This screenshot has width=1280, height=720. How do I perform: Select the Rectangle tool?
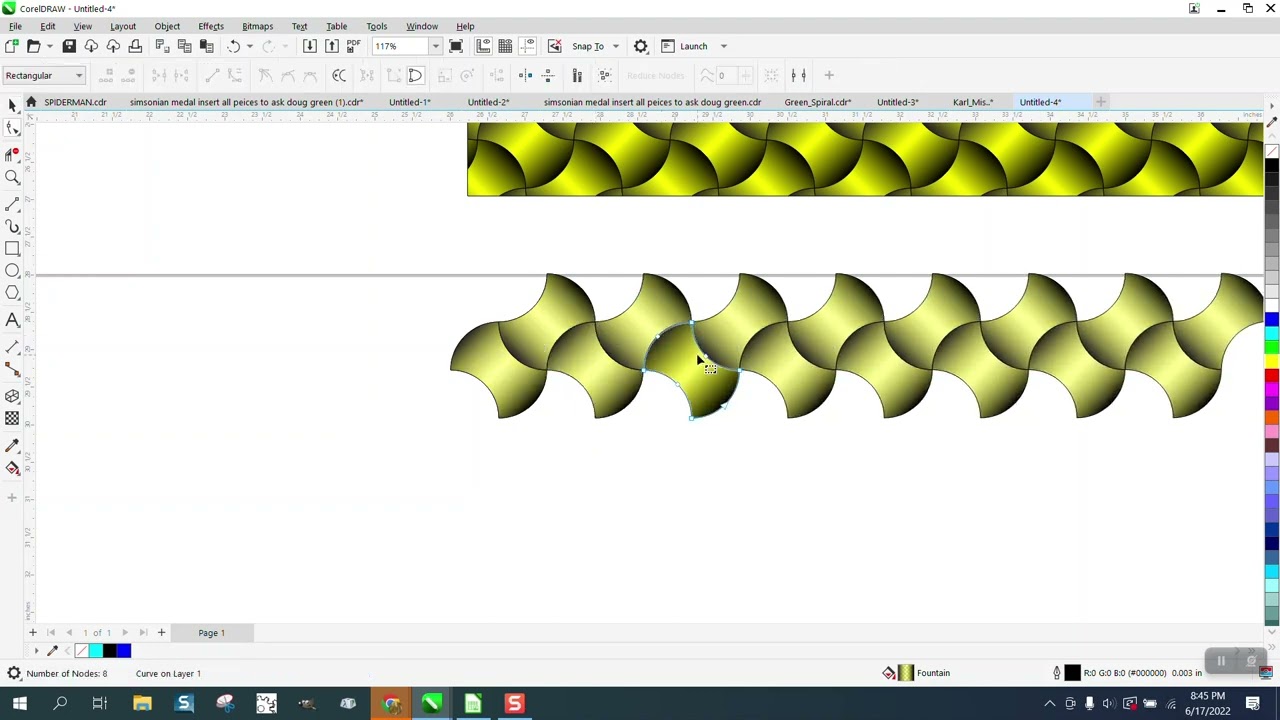pos(12,248)
